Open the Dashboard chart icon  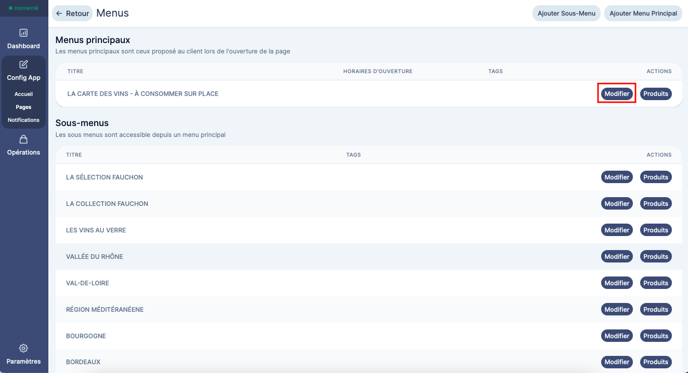coord(23,33)
